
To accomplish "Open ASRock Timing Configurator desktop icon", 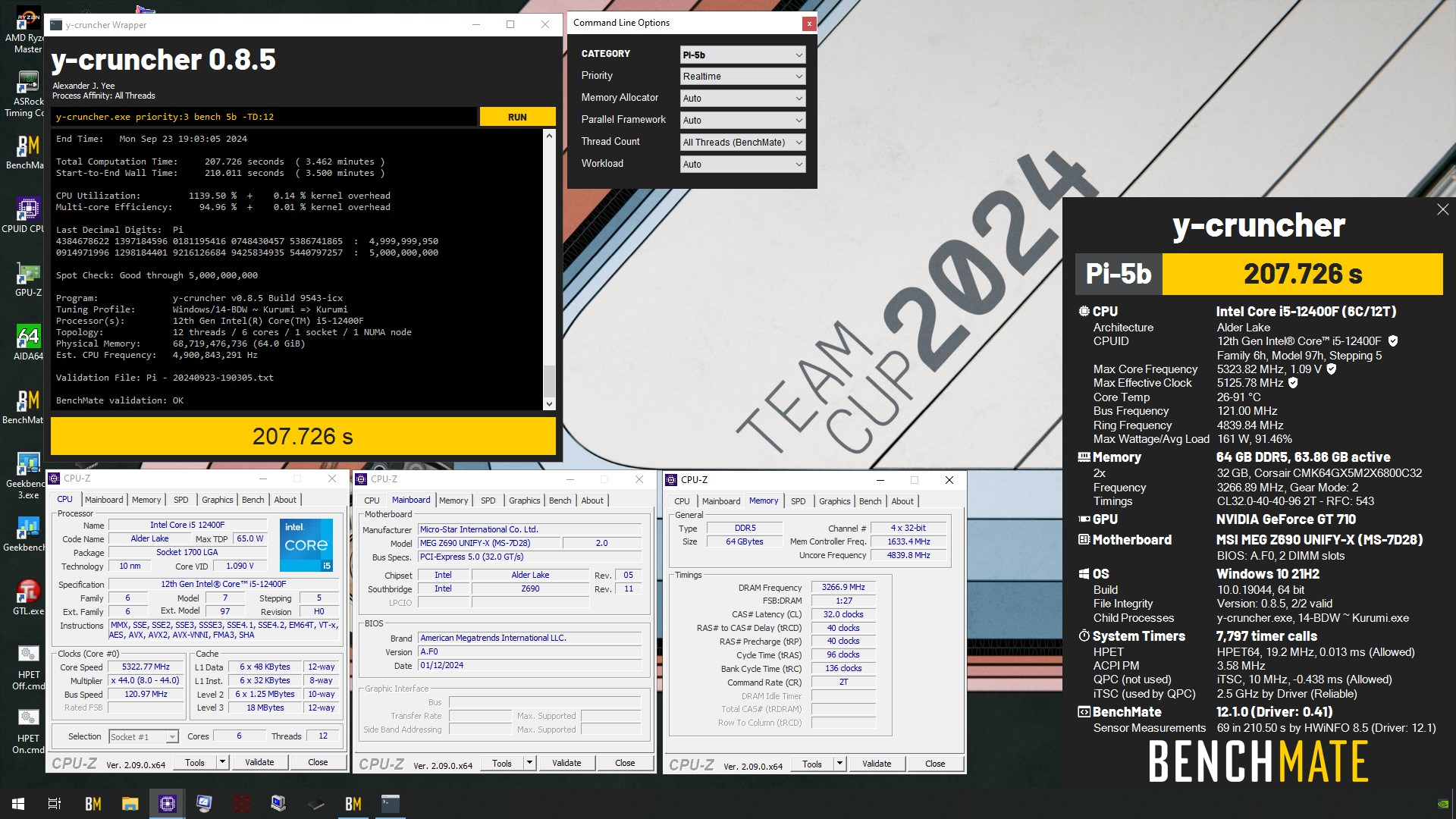I will (27, 94).
